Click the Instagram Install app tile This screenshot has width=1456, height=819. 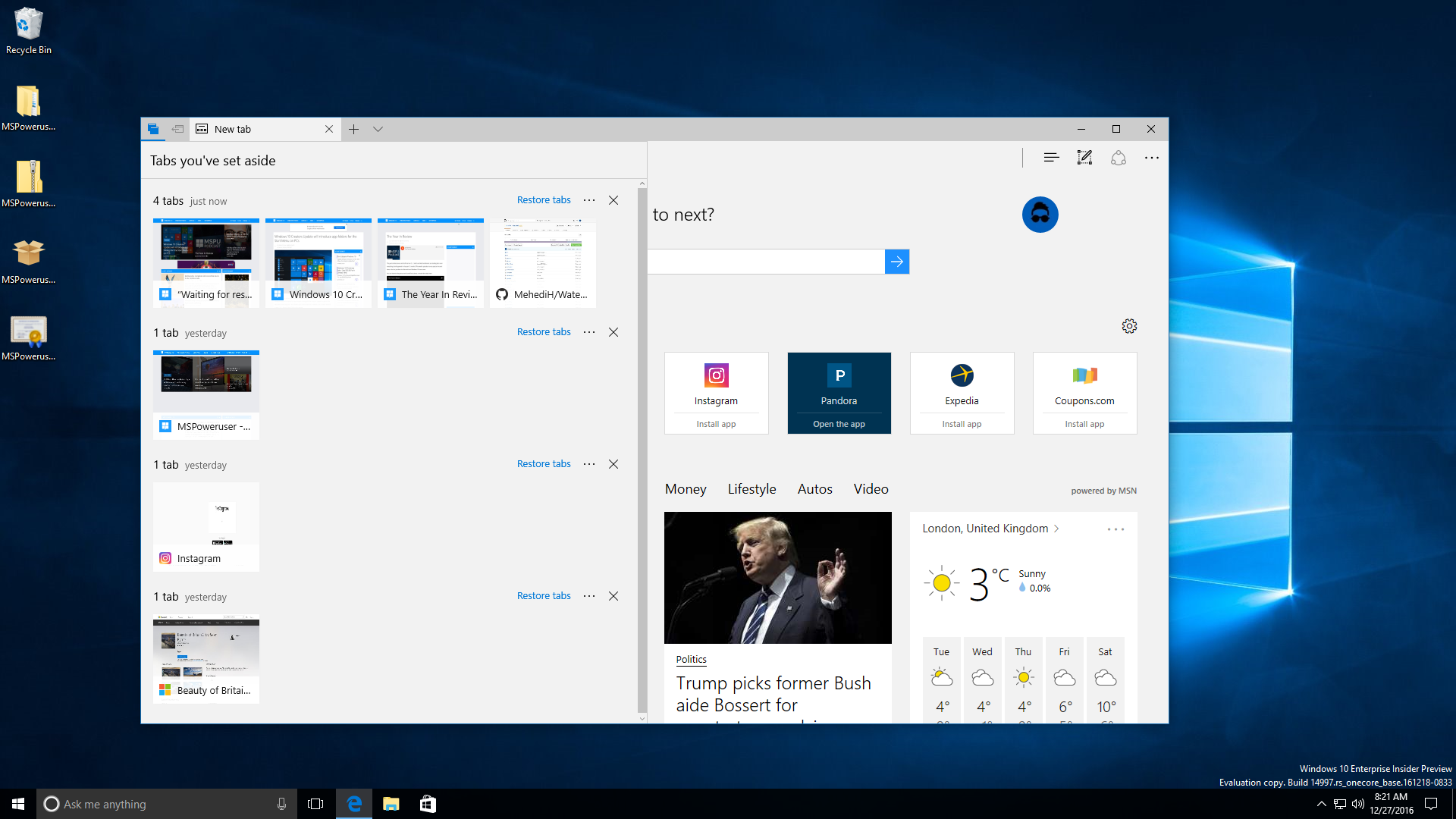pos(716,393)
